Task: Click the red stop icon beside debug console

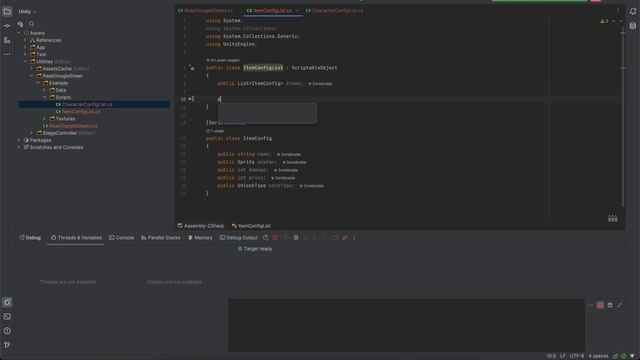Action: click(600, 305)
